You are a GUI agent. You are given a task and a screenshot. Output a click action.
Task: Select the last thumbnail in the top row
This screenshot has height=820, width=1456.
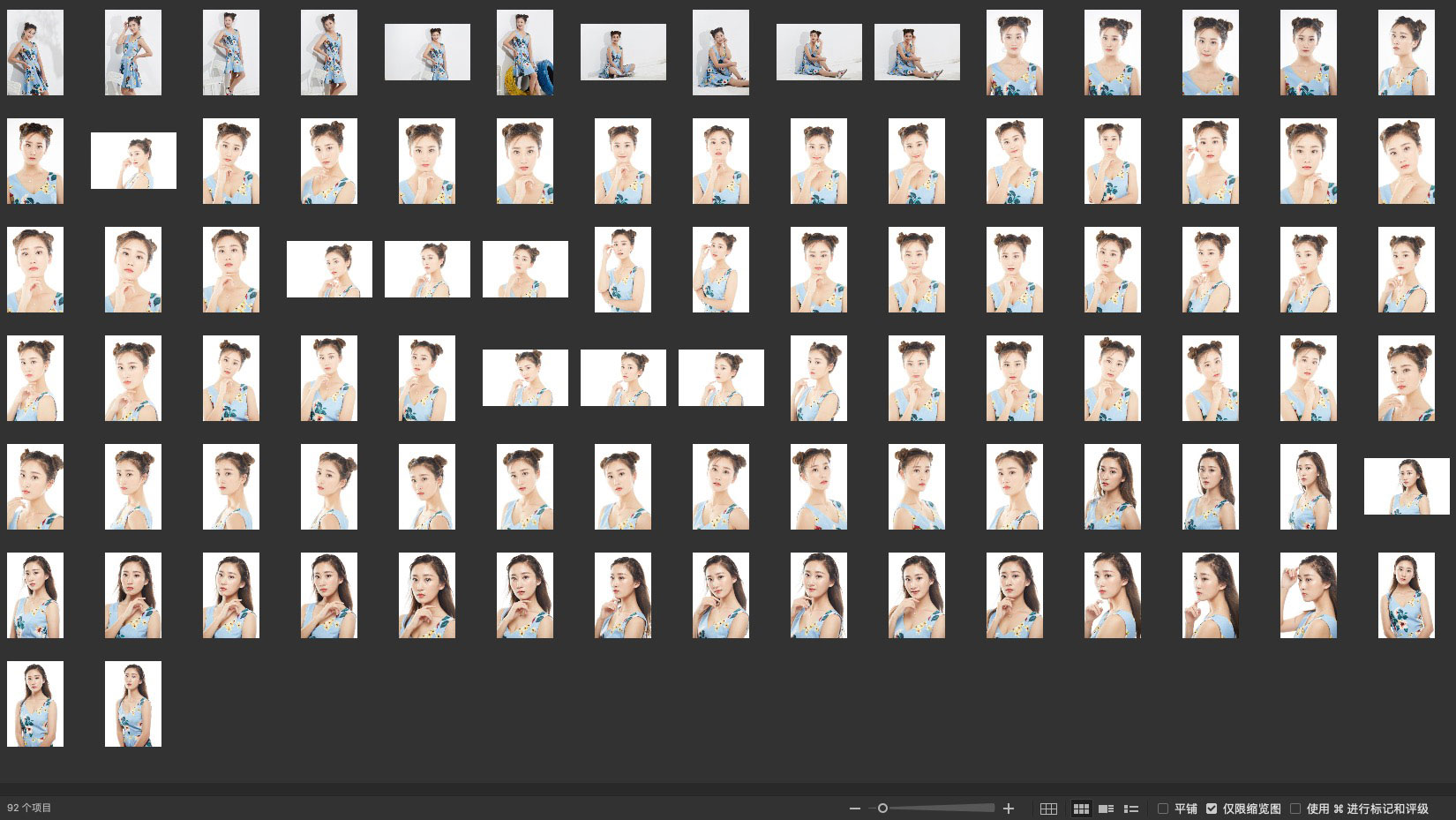[1406, 53]
